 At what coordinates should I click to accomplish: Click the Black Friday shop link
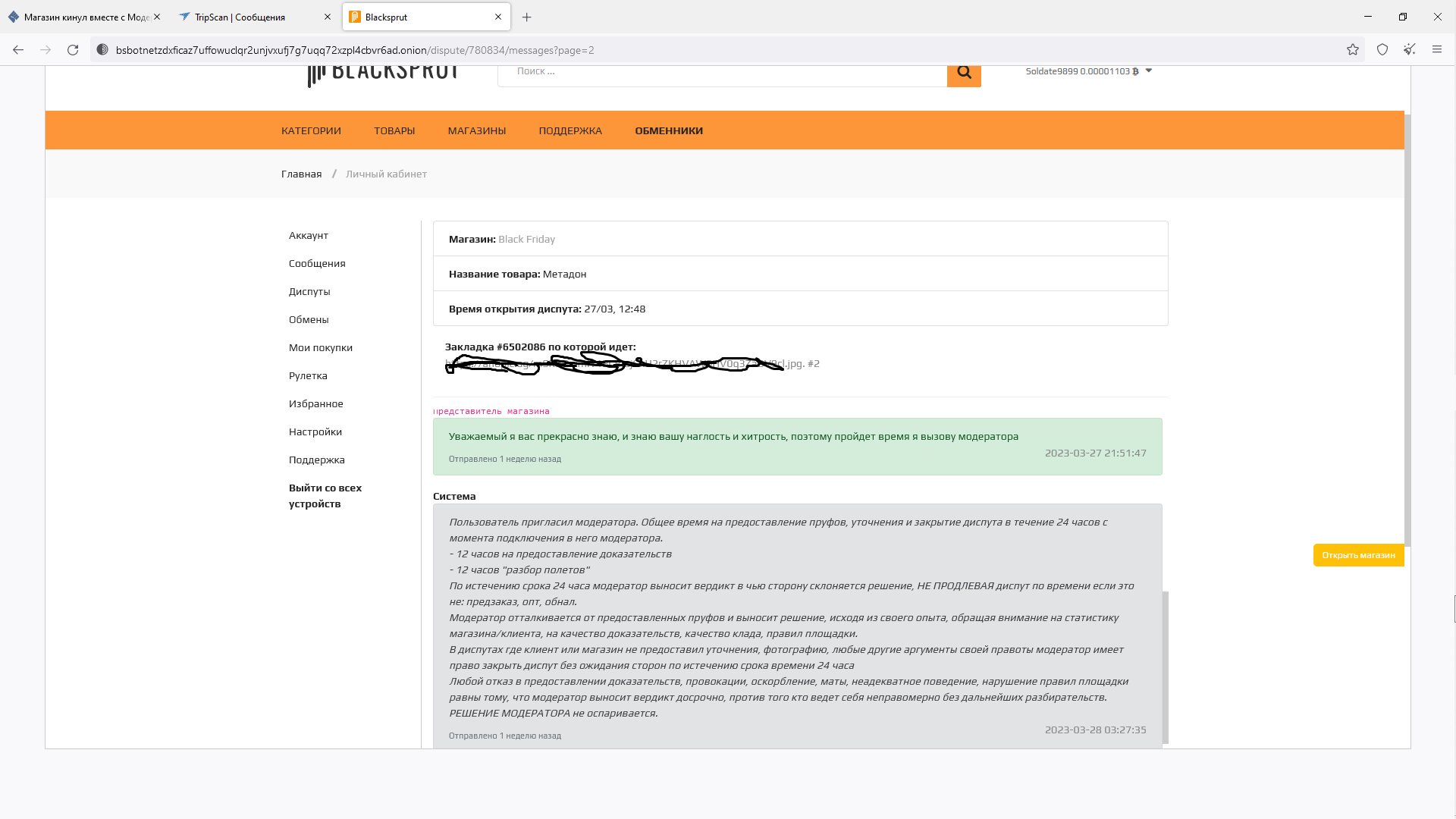(526, 239)
